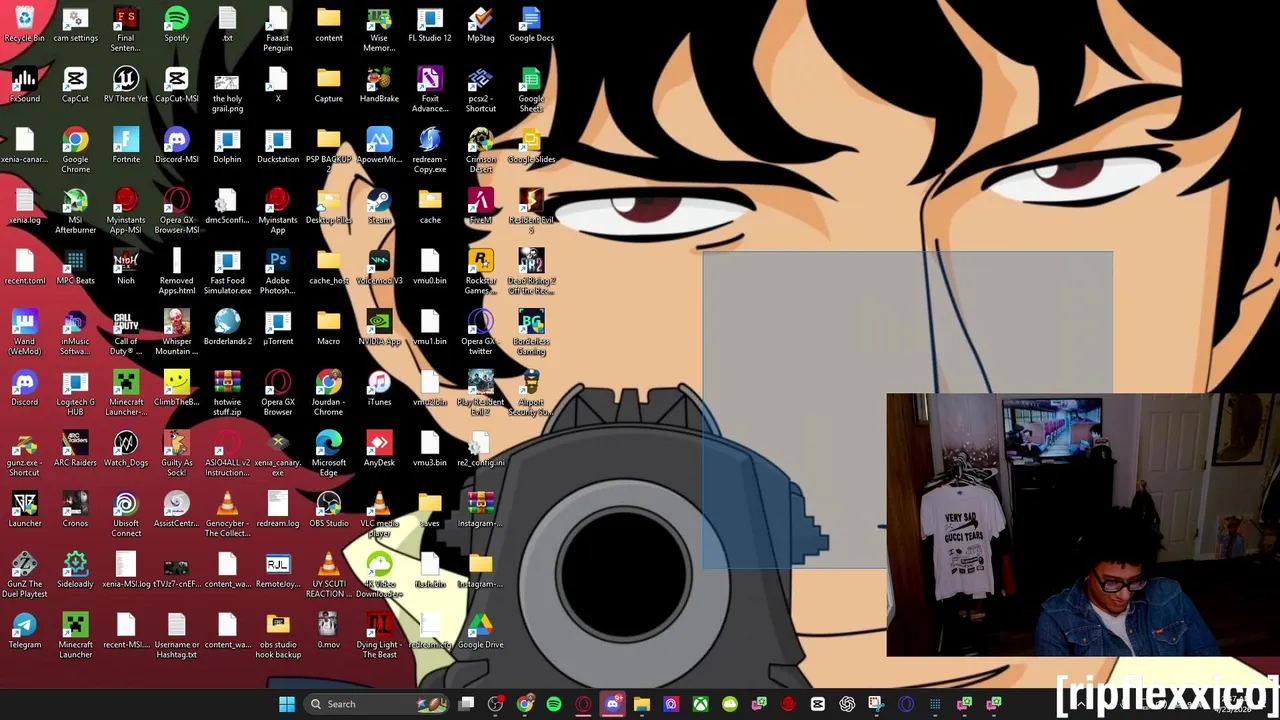Viewport: 1280px width, 720px height.
Task: Select the FL Studio 12 shortcut
Action: point(429,25)
